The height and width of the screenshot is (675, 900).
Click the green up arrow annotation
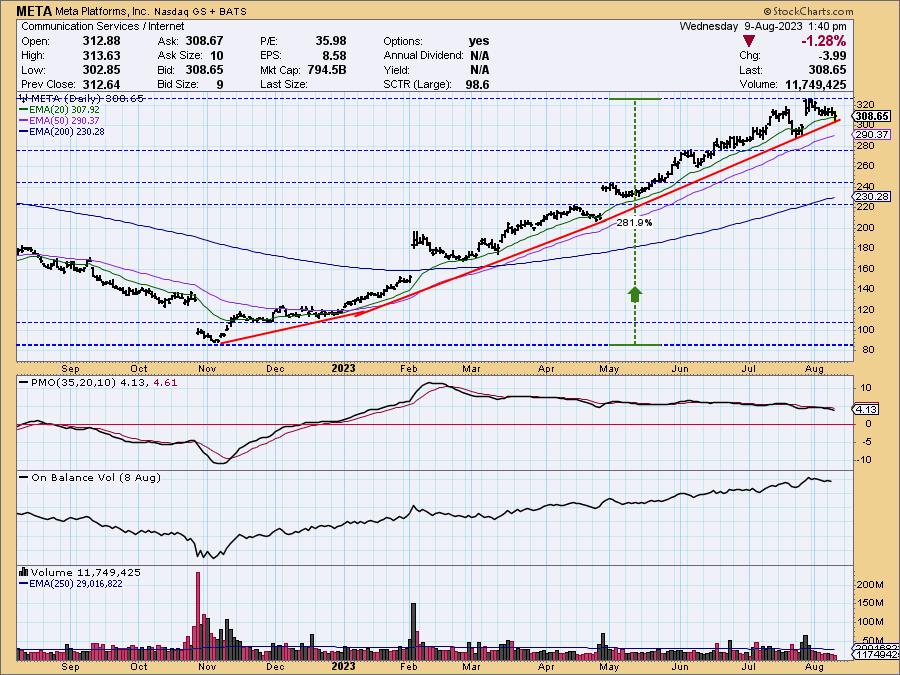pos(635,293)
